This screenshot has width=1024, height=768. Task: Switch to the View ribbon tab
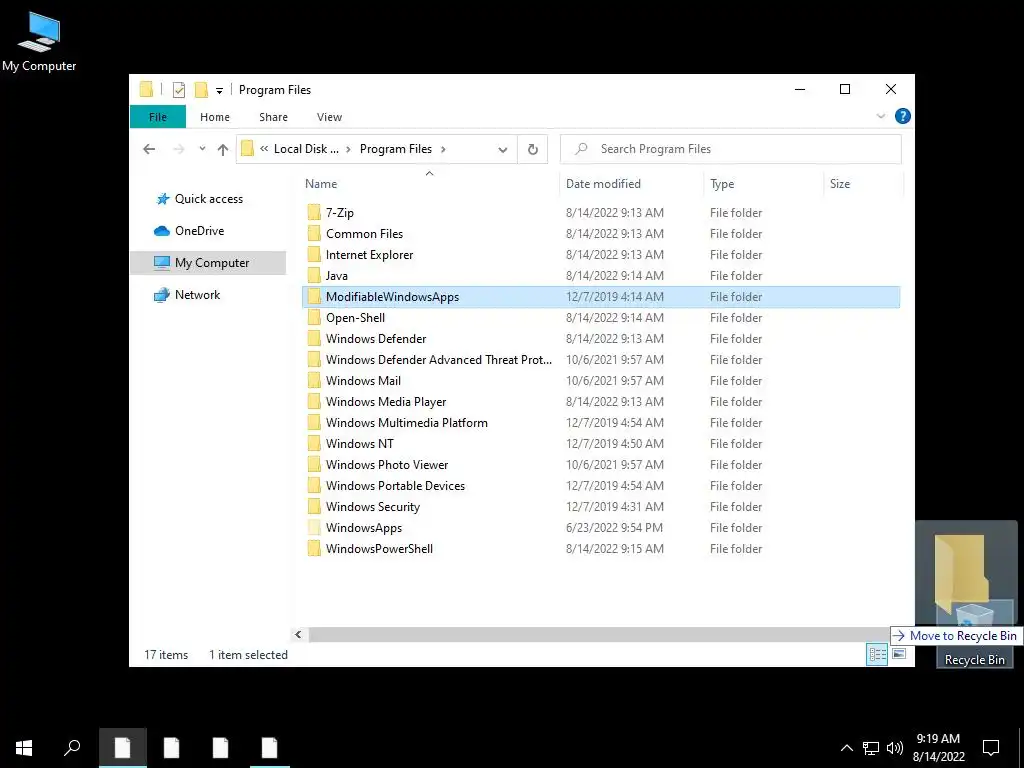click(329, 117)
